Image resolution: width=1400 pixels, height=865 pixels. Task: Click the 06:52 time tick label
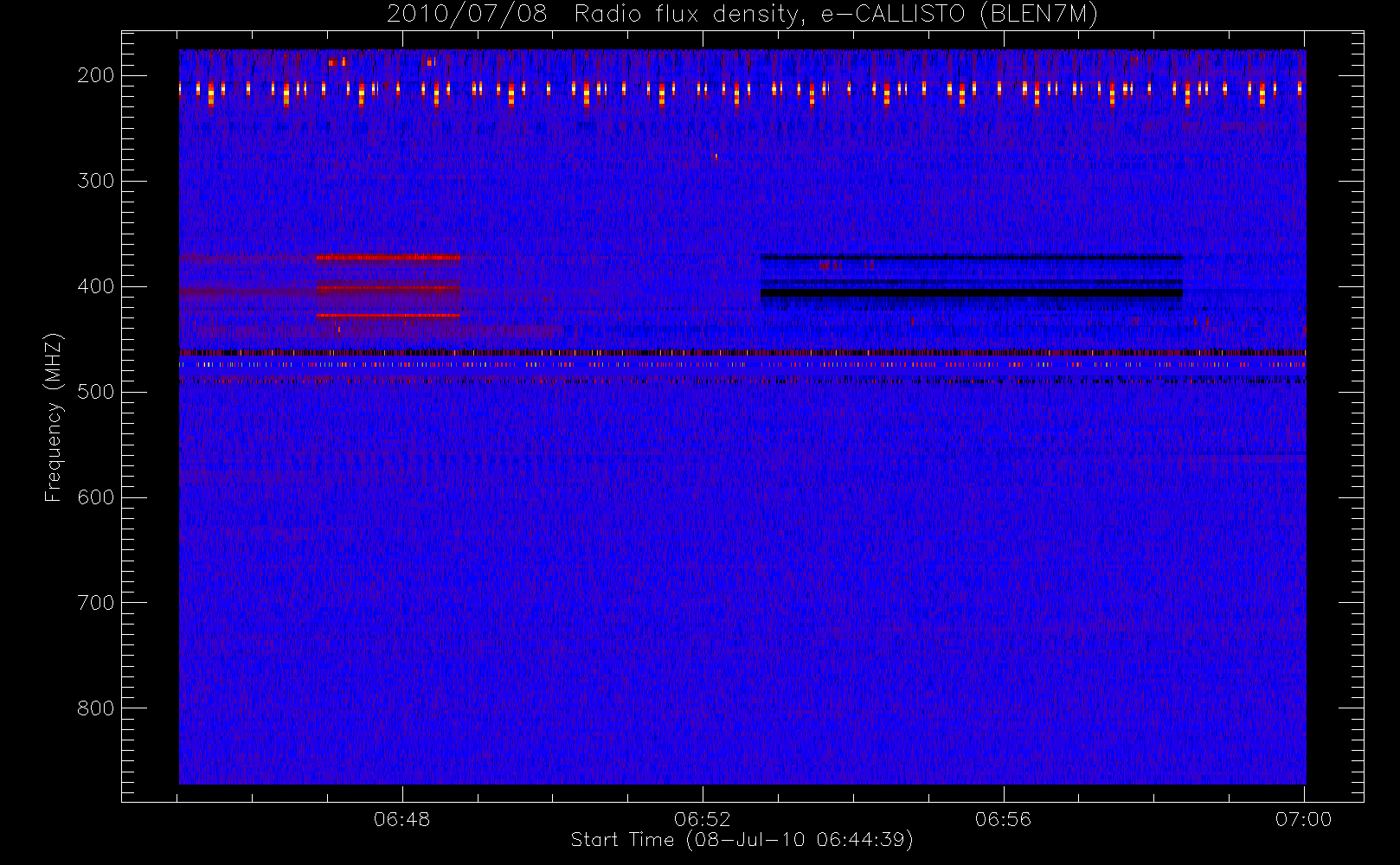tap(703, 819)
